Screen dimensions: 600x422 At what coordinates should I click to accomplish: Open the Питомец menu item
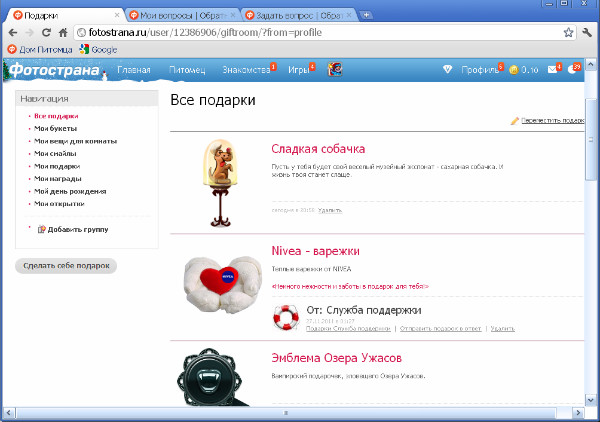pyautogui.click(x=187, y=70)
